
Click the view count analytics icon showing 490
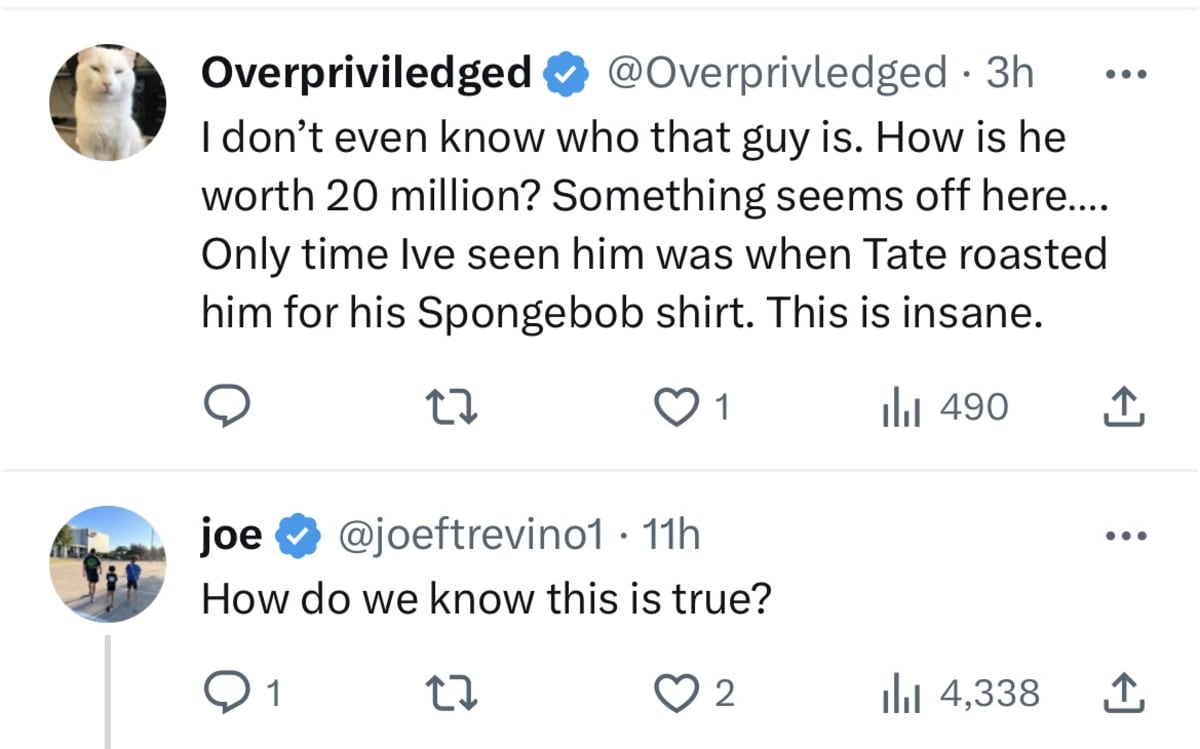coord(900,406)
